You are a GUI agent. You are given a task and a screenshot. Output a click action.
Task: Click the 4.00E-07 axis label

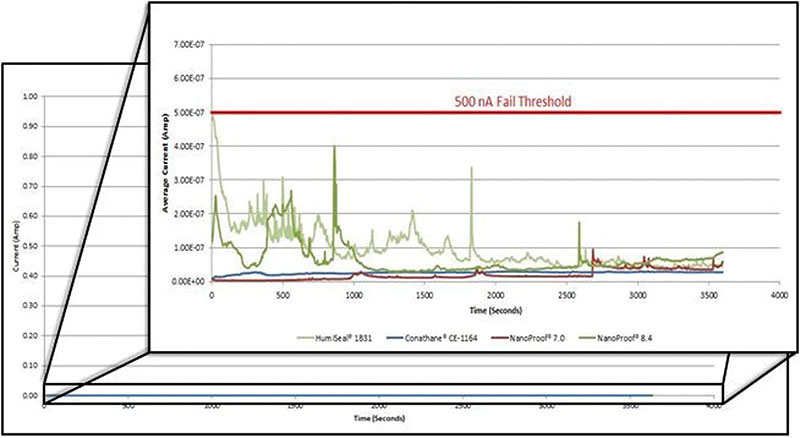pos(188,146)
